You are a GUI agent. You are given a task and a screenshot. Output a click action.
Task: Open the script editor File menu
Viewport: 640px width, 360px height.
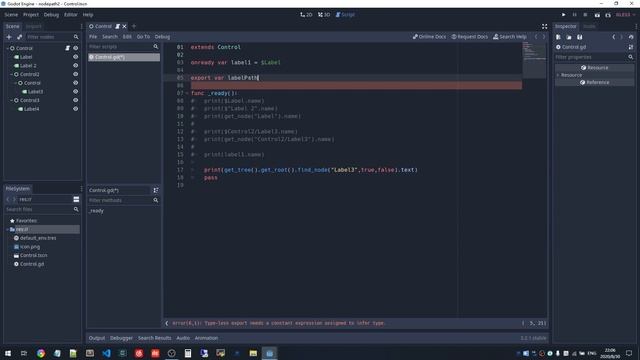(x=93, y=37)
